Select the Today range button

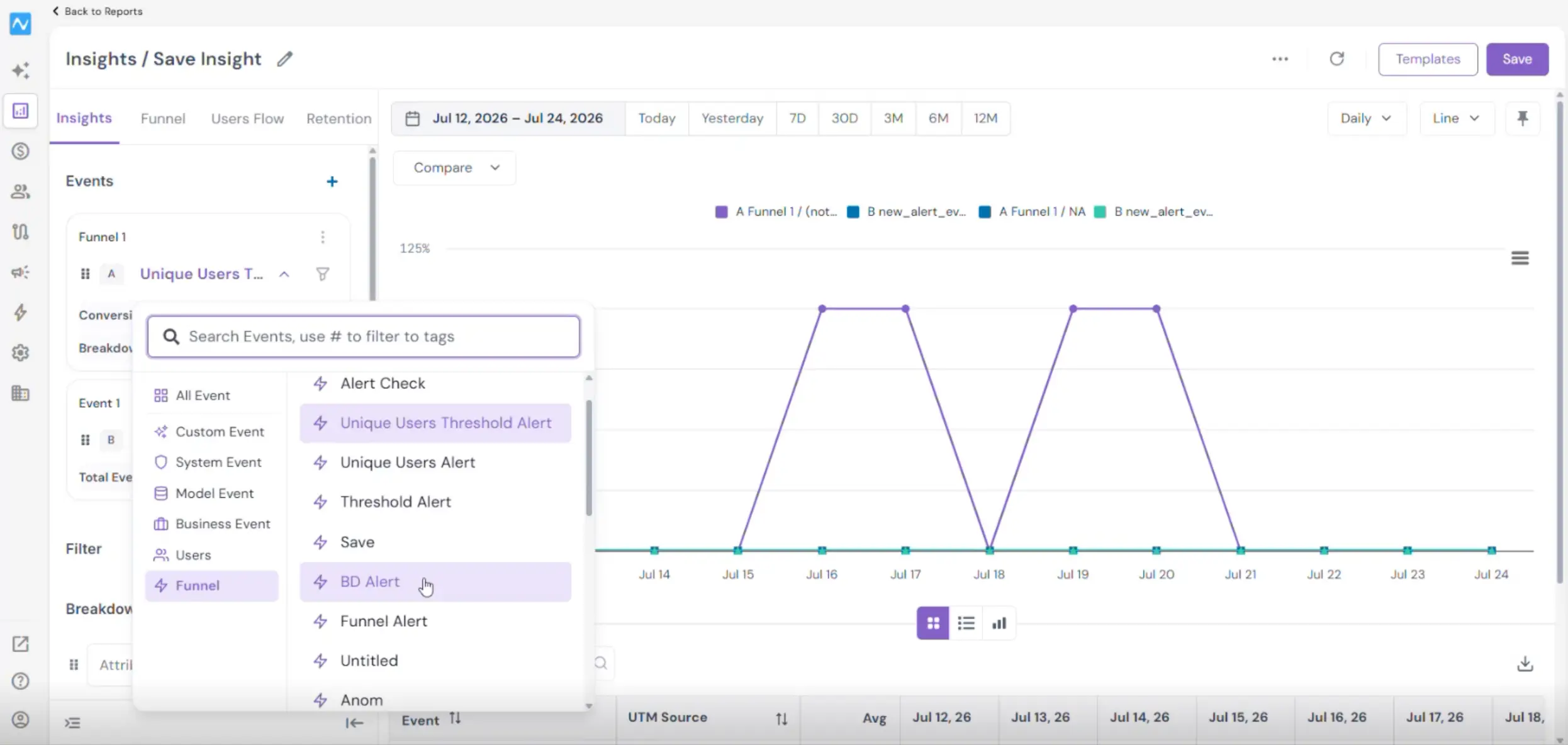point(657,118)
